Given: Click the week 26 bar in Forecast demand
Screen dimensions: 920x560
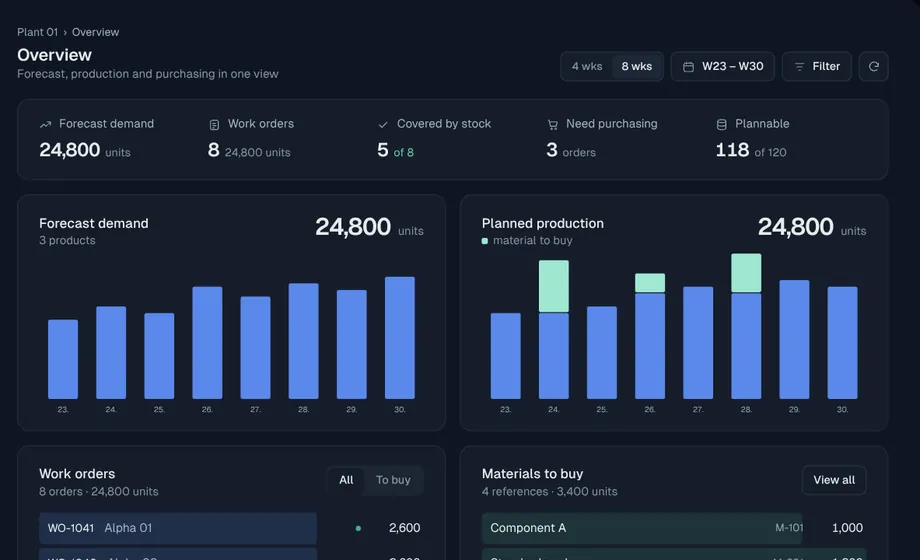Looking at the screenshot, I should click(x=207, y=343).
